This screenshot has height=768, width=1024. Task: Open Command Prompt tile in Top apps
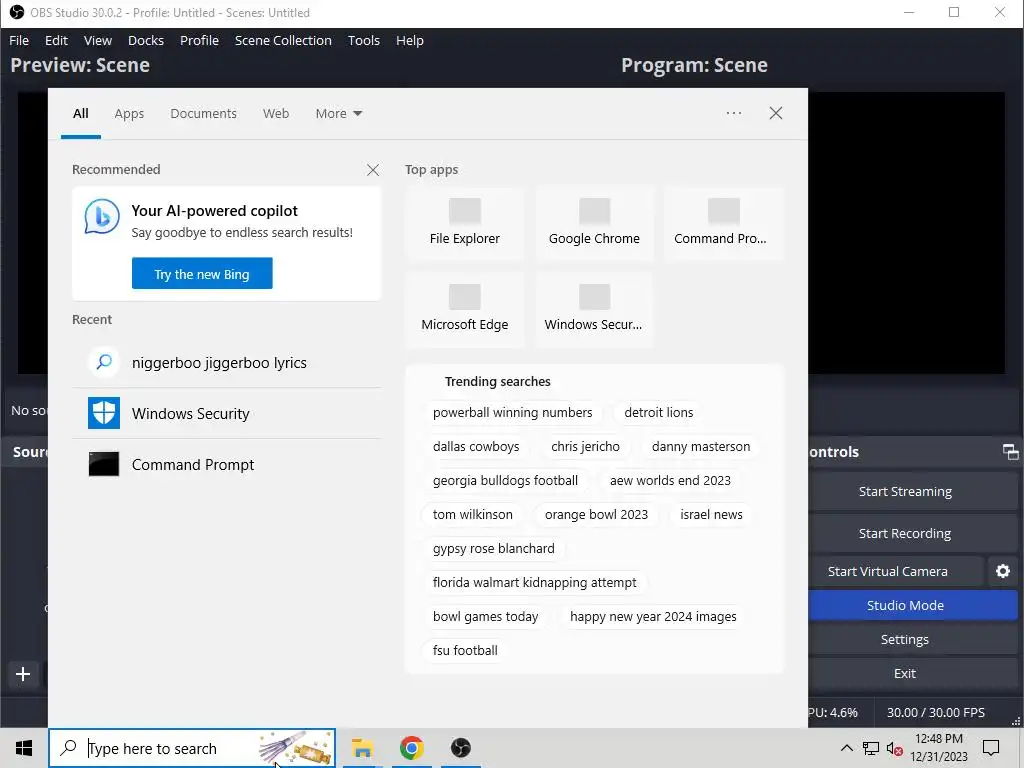pos(724,223)
